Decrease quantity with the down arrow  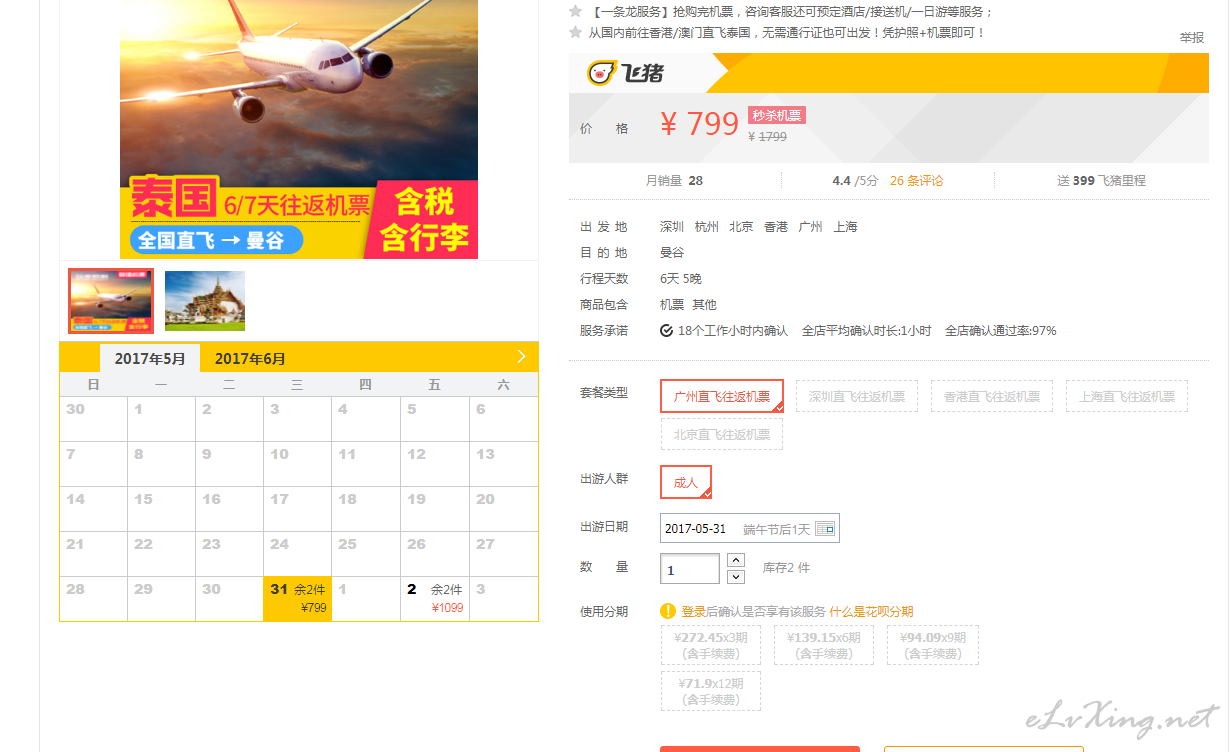click(736, 577)
